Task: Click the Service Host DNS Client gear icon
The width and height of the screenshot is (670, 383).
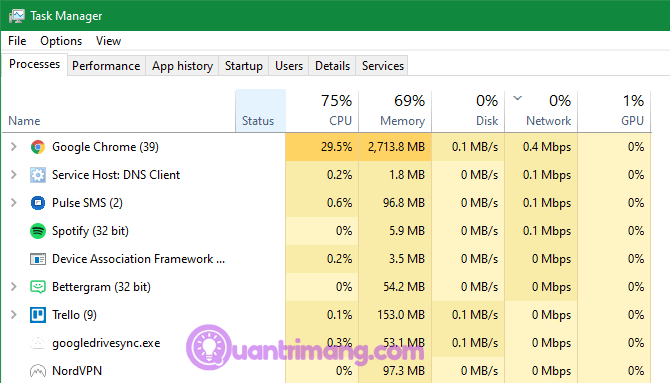Action: [38, 175]
